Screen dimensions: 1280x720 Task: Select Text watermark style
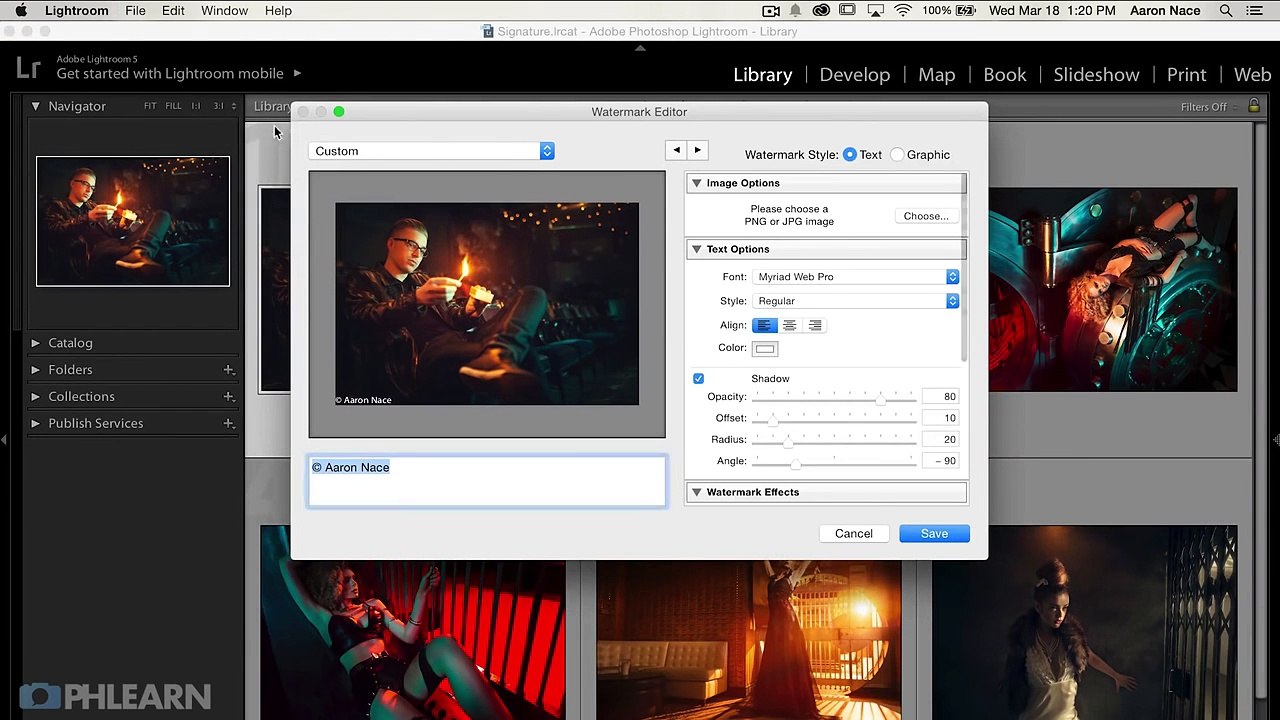850,155
